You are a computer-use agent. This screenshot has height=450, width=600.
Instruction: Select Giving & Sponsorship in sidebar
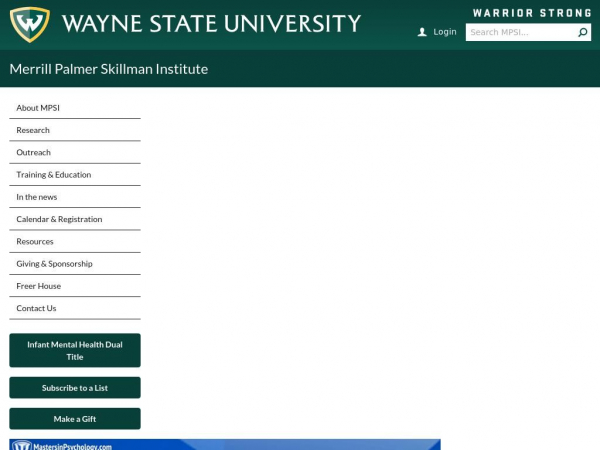[x=75, y=264]
